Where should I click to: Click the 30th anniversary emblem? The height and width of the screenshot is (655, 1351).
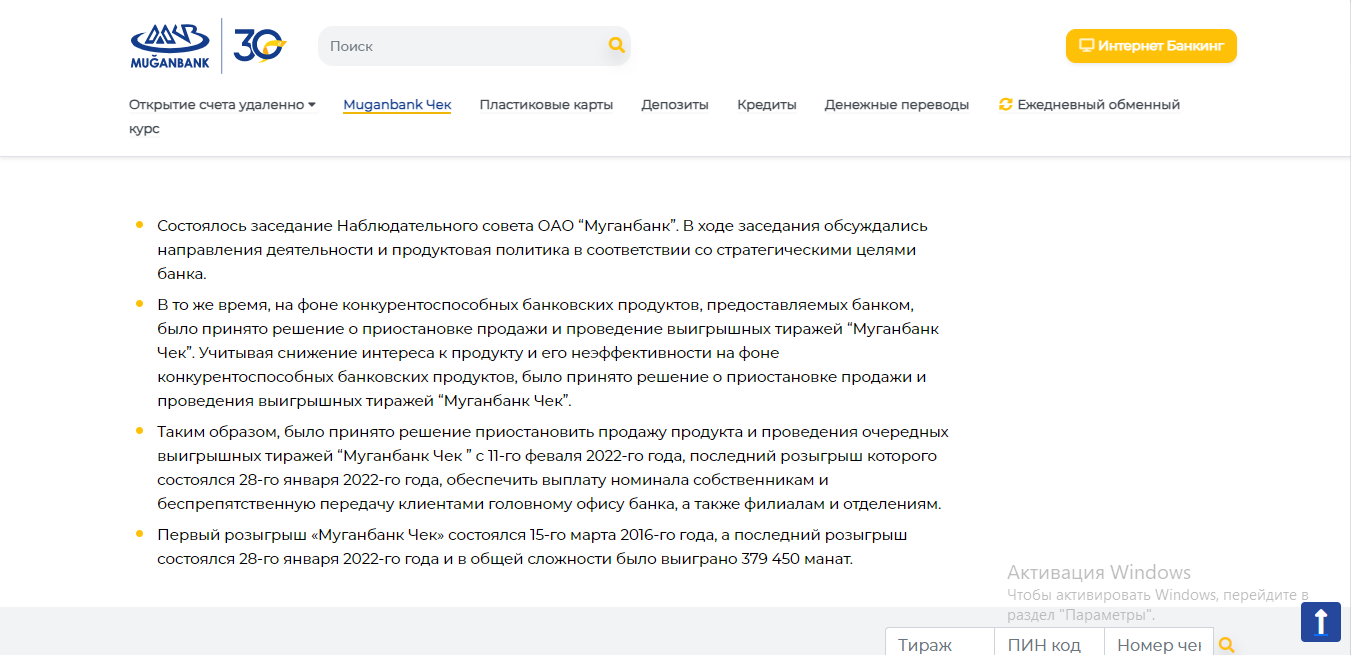click(259, 45)
